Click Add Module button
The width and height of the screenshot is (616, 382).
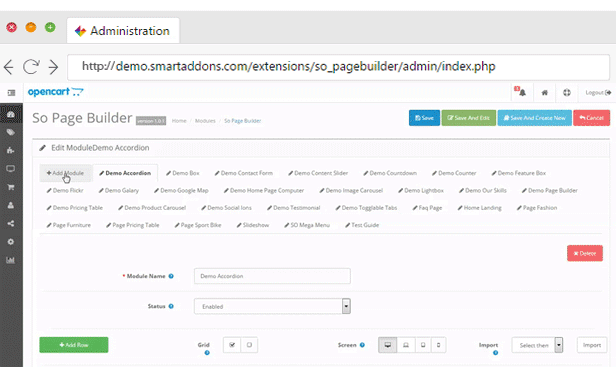click(65, 173)
